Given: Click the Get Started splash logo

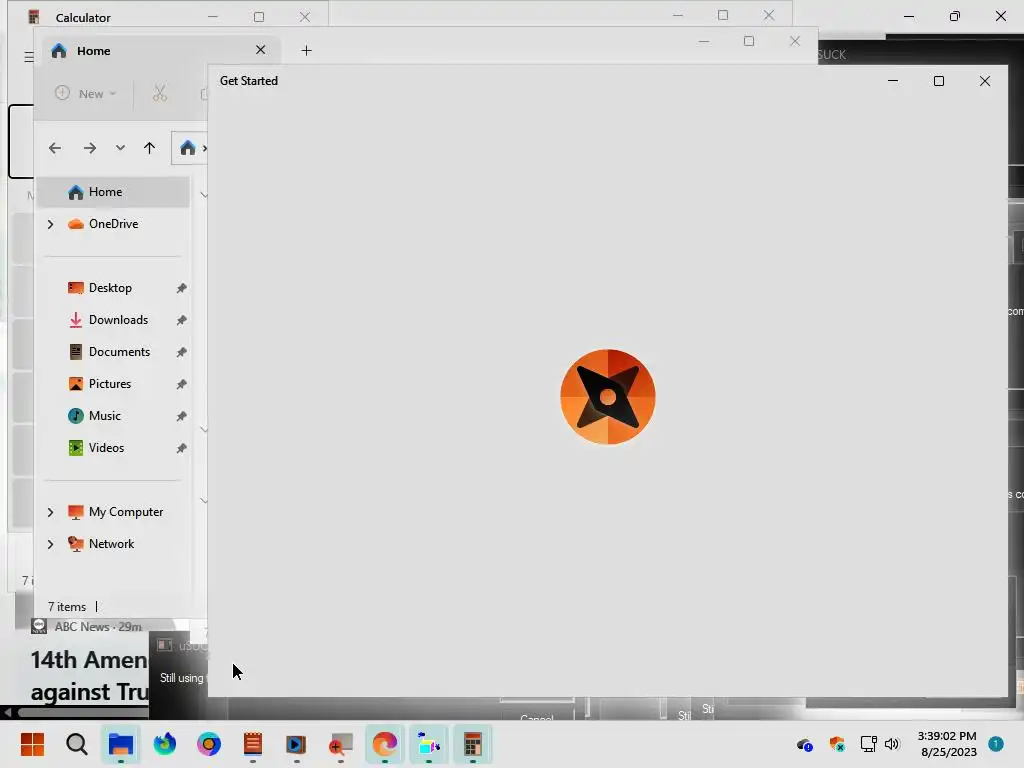Looking at the screenshot, I should [x=607, y=397].
